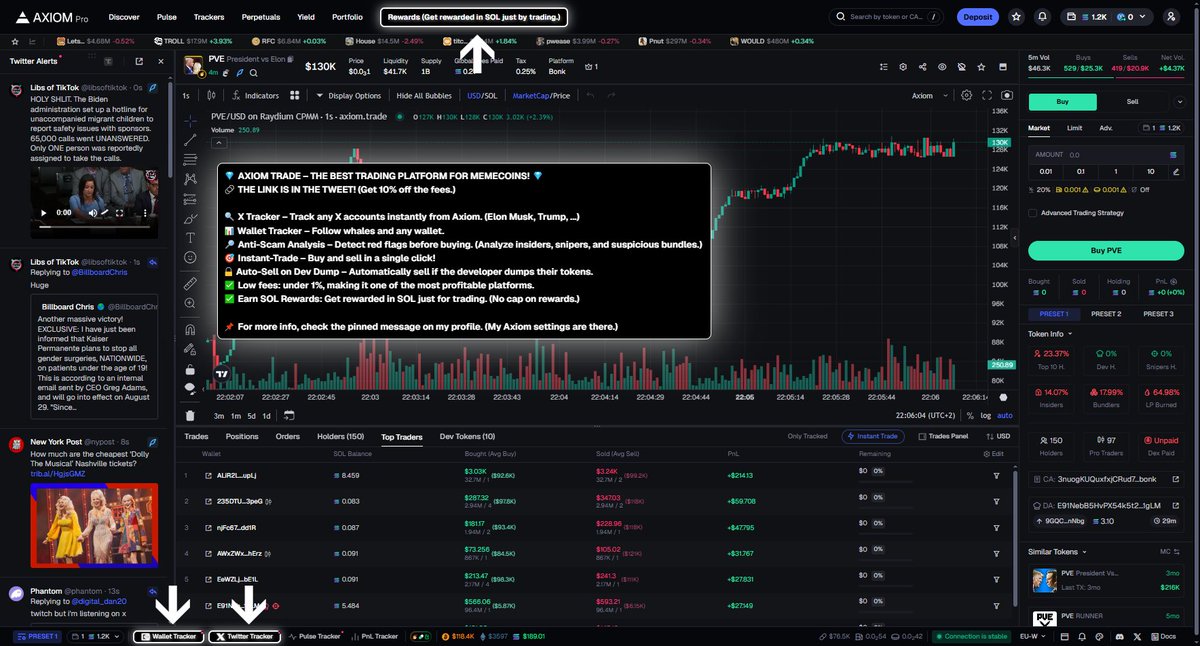Switch chart between USD/SOL
1200x646 pixels.
(482, 95)
